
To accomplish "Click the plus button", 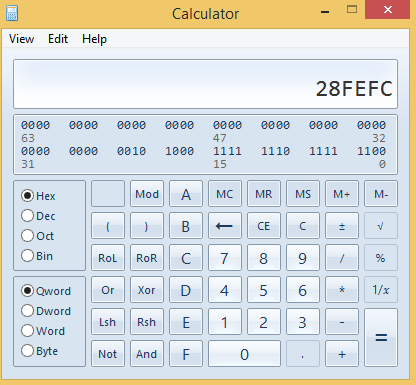I will [342, 354].
